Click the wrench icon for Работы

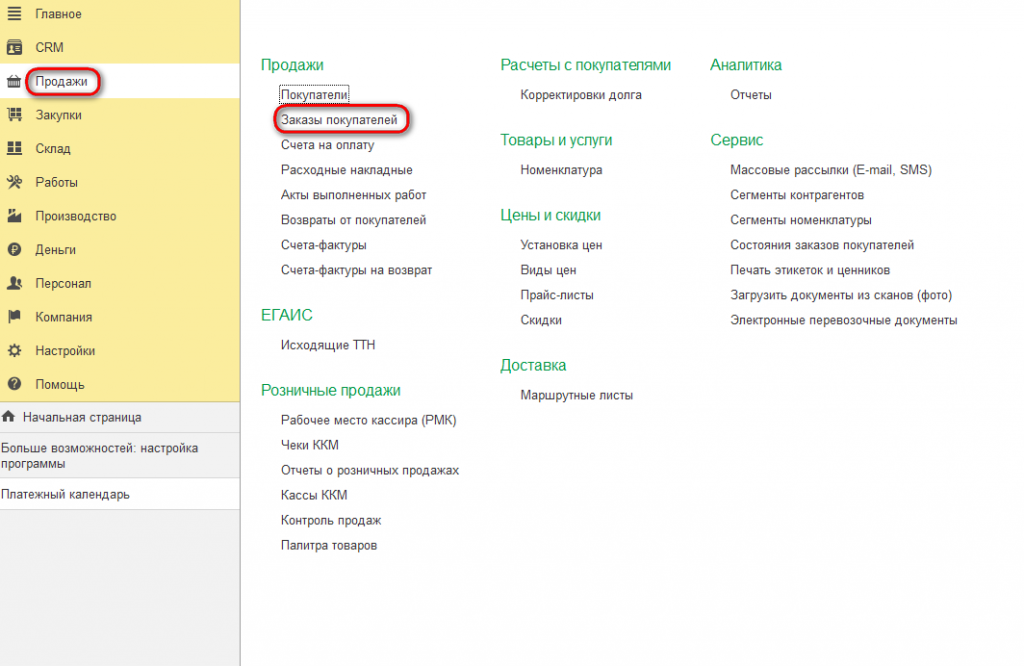click(x=14, y=182)
